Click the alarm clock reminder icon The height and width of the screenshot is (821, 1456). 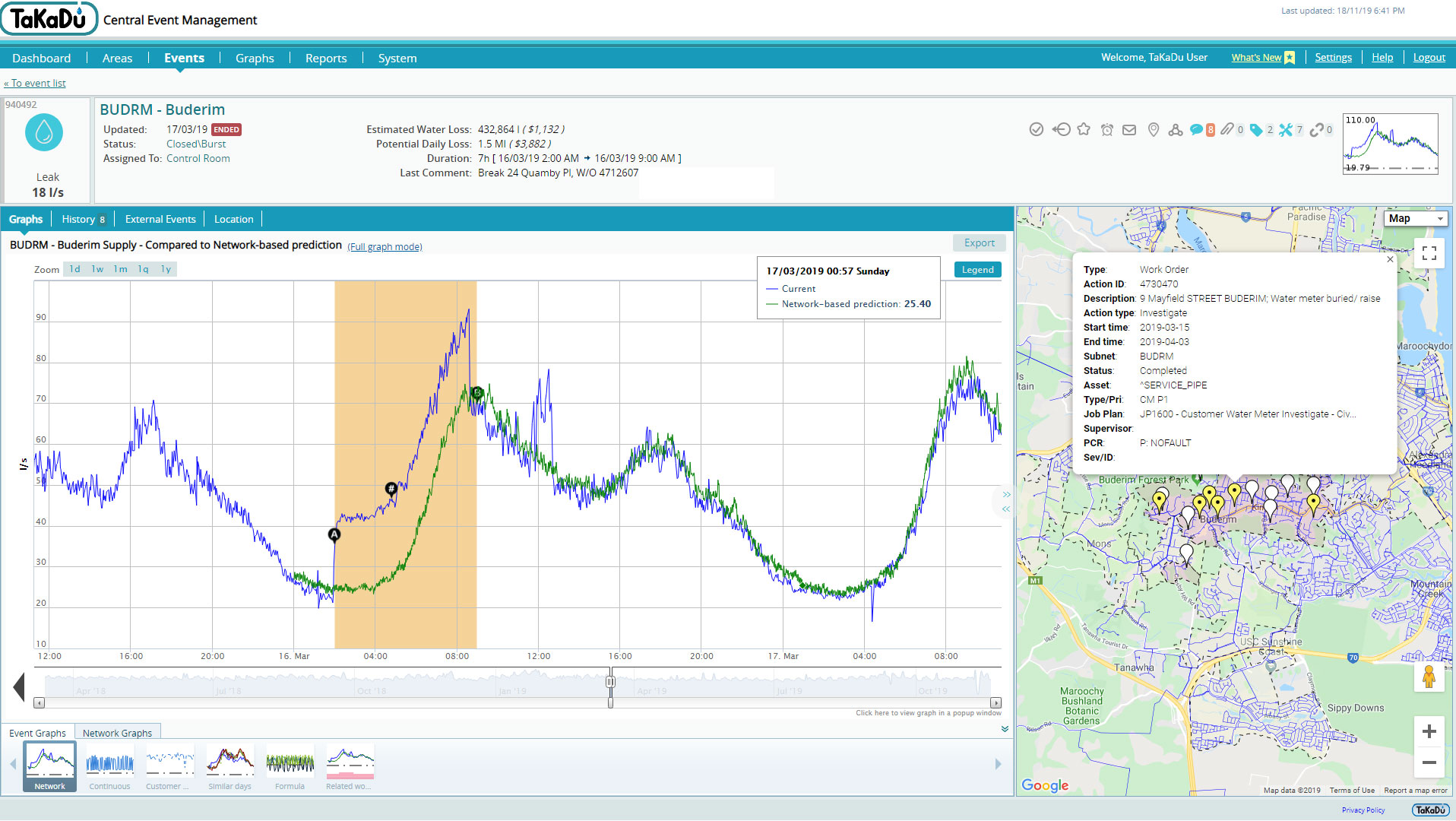(1107, 130)
